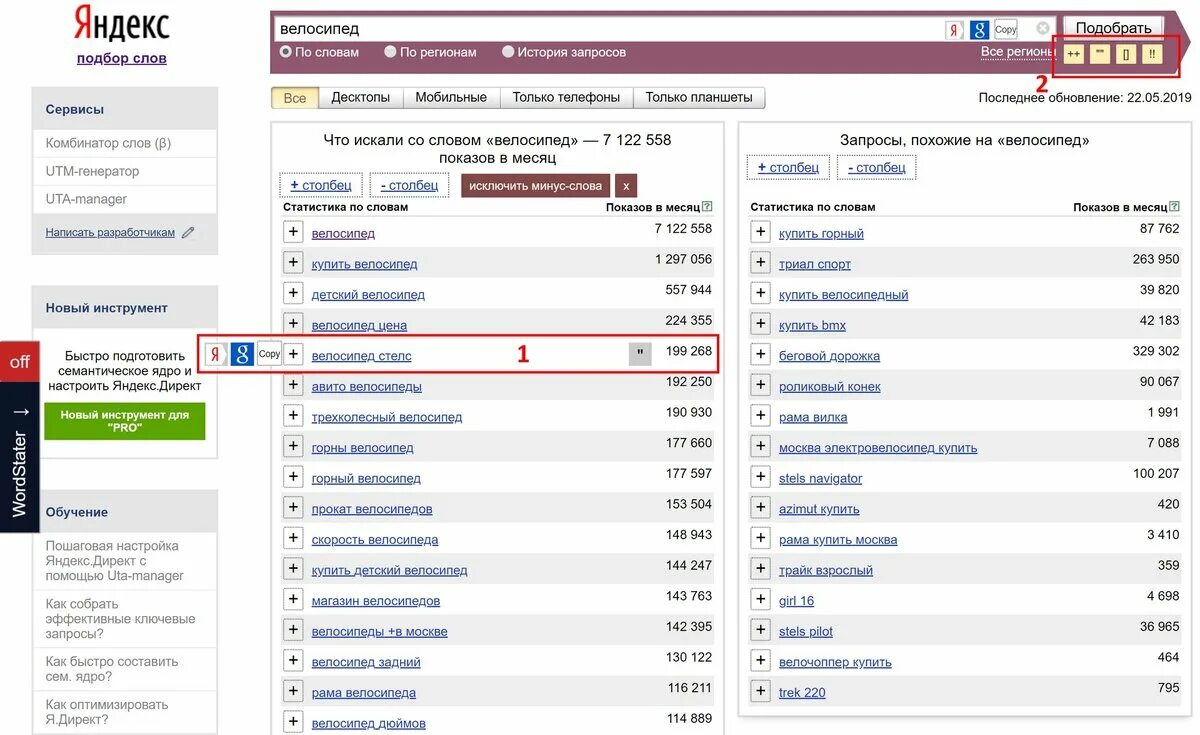
Task: Switch to the 'Только телефоны' tab
Action: pyautogui.click(x=566, y=97)
